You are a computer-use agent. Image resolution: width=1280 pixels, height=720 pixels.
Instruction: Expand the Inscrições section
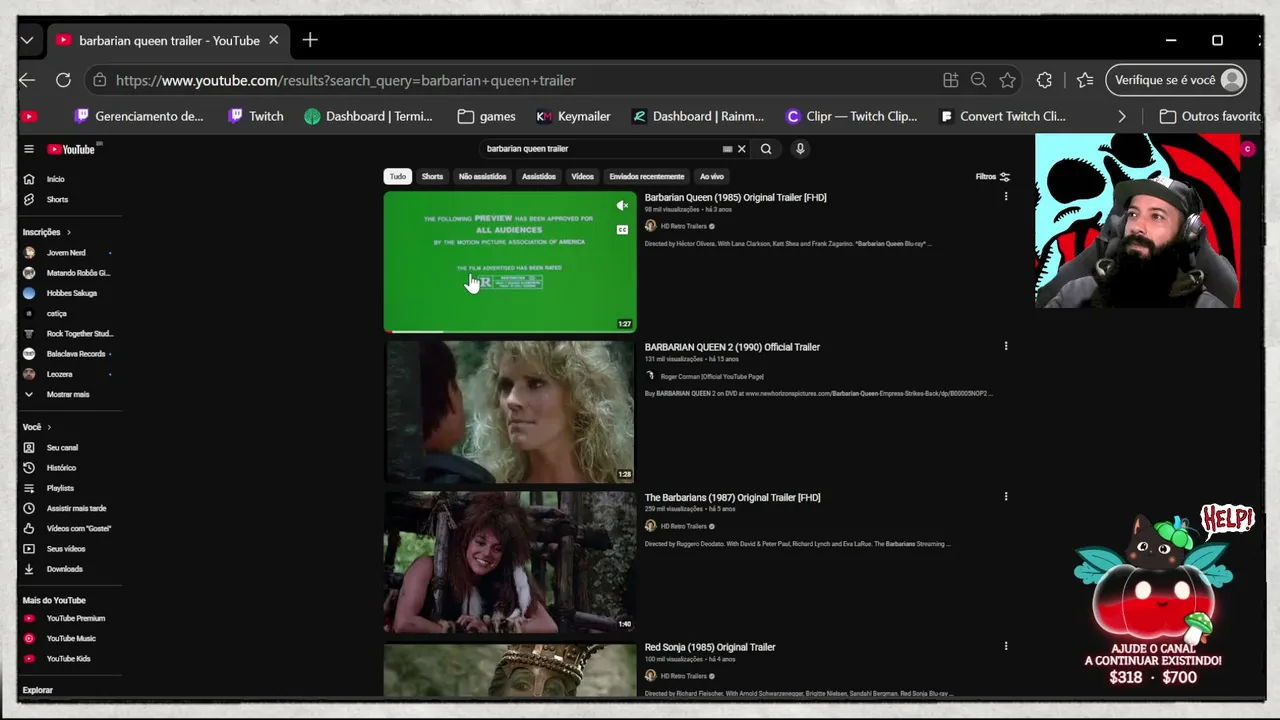[47, 232]
